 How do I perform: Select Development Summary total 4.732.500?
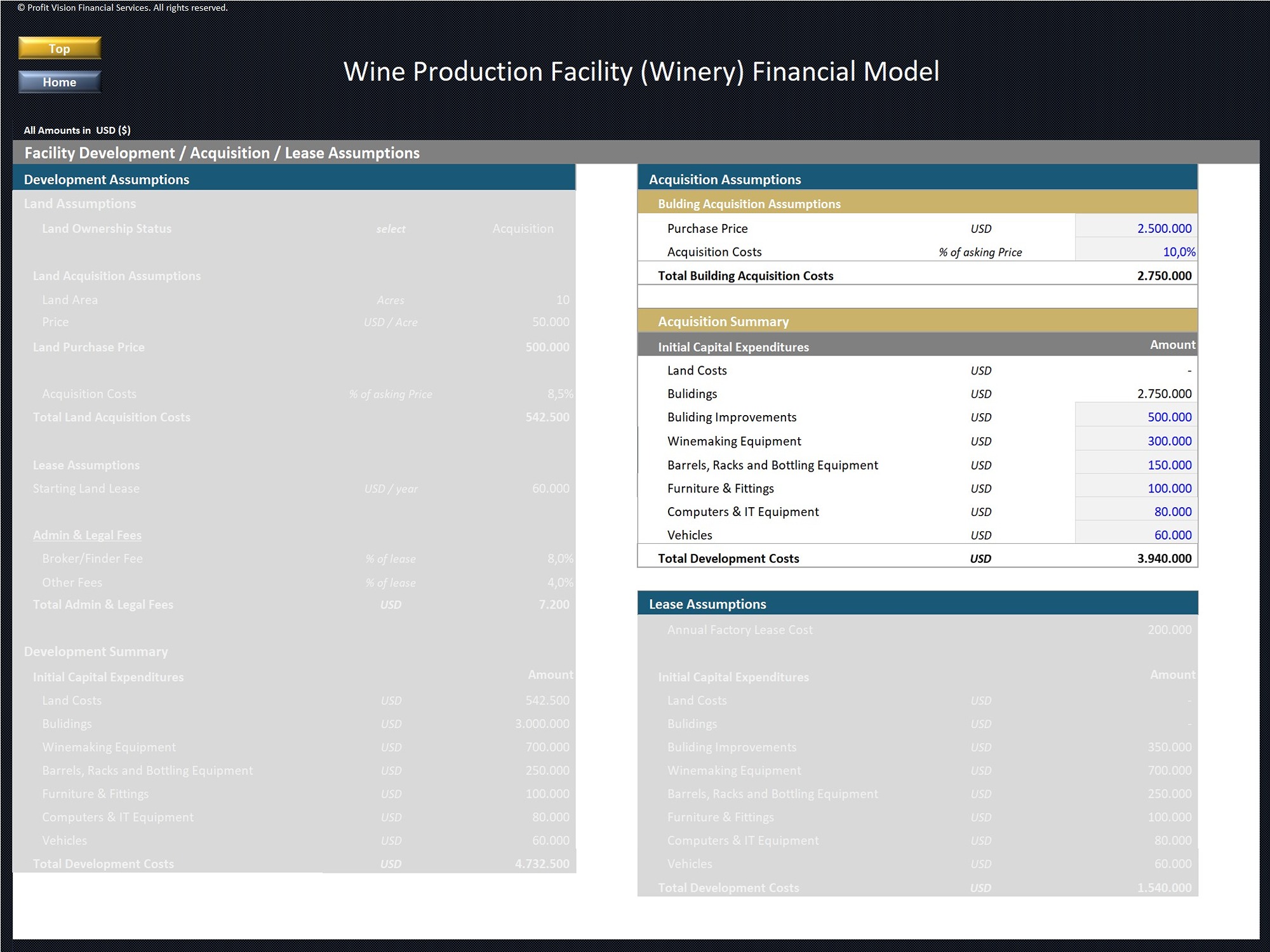coord(542,864)
